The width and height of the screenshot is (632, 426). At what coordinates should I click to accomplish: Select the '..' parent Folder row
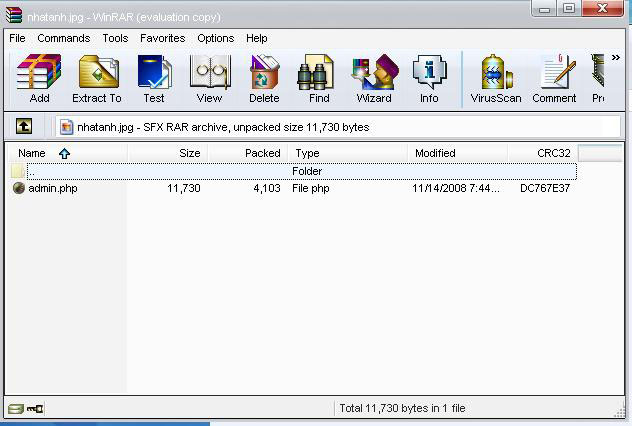[301, 171]
